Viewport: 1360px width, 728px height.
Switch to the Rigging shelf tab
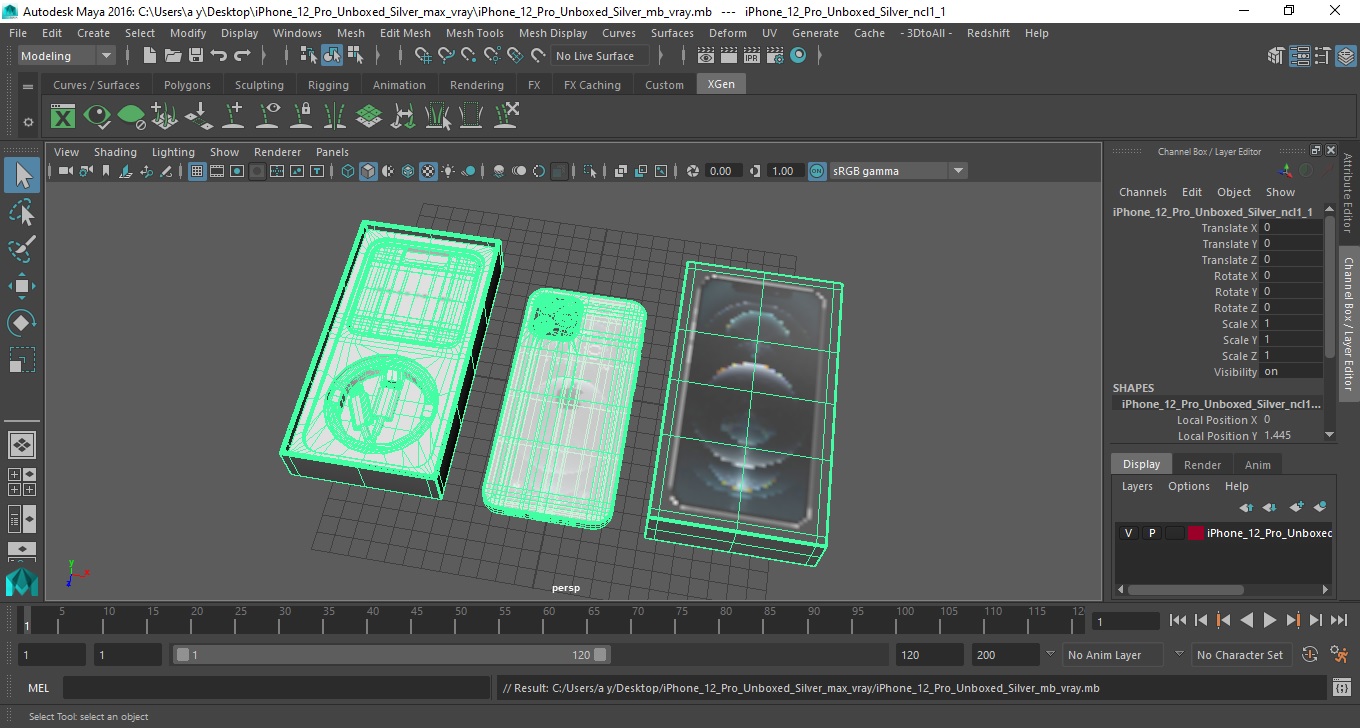click(328, 85)
